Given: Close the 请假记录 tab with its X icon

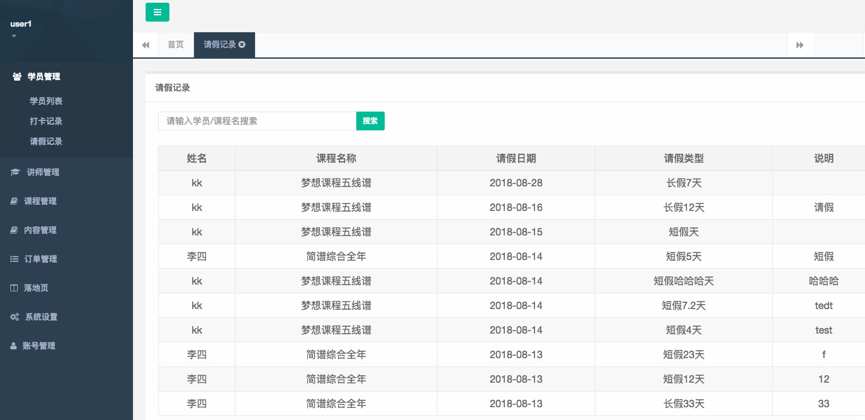Looking at the screenshot, I should (x=242, y=45).
